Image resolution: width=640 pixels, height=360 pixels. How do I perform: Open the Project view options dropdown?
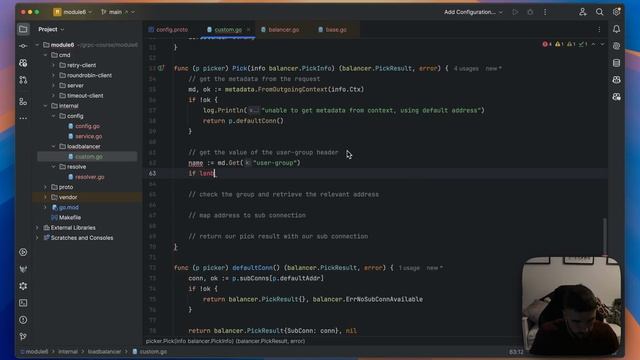51,29
